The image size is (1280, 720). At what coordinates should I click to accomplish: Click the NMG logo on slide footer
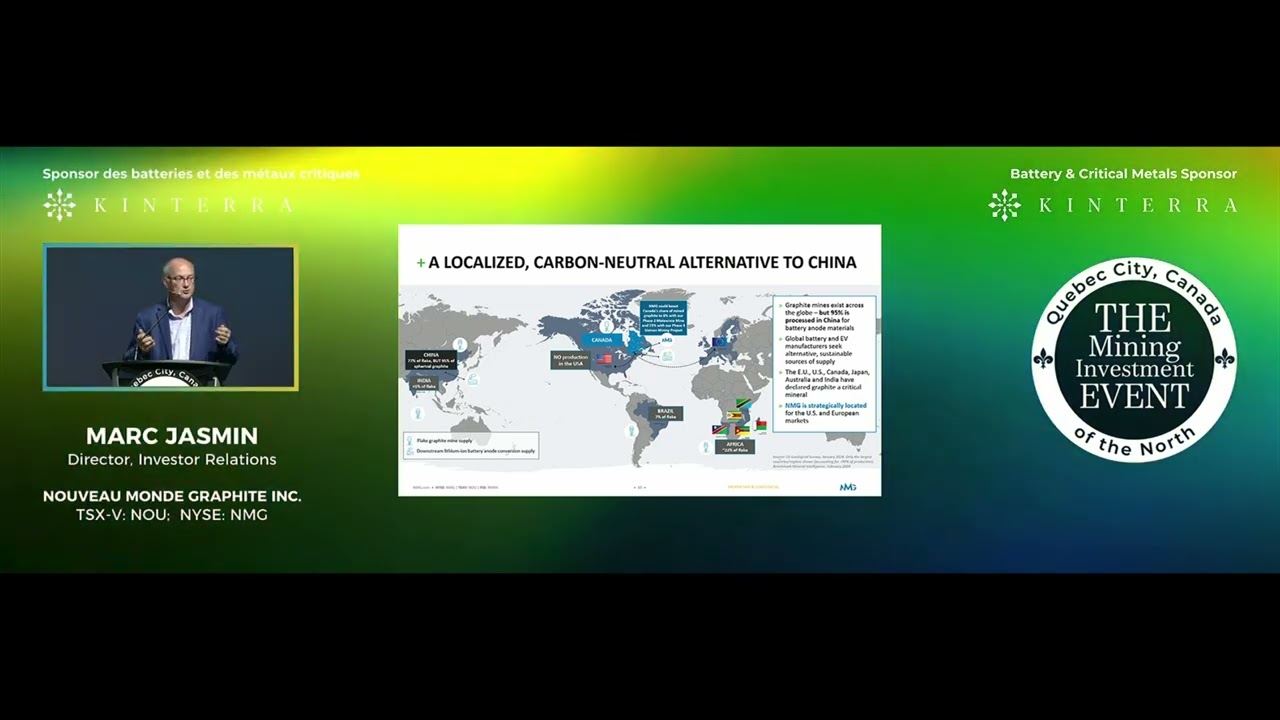tap(848, 487)
